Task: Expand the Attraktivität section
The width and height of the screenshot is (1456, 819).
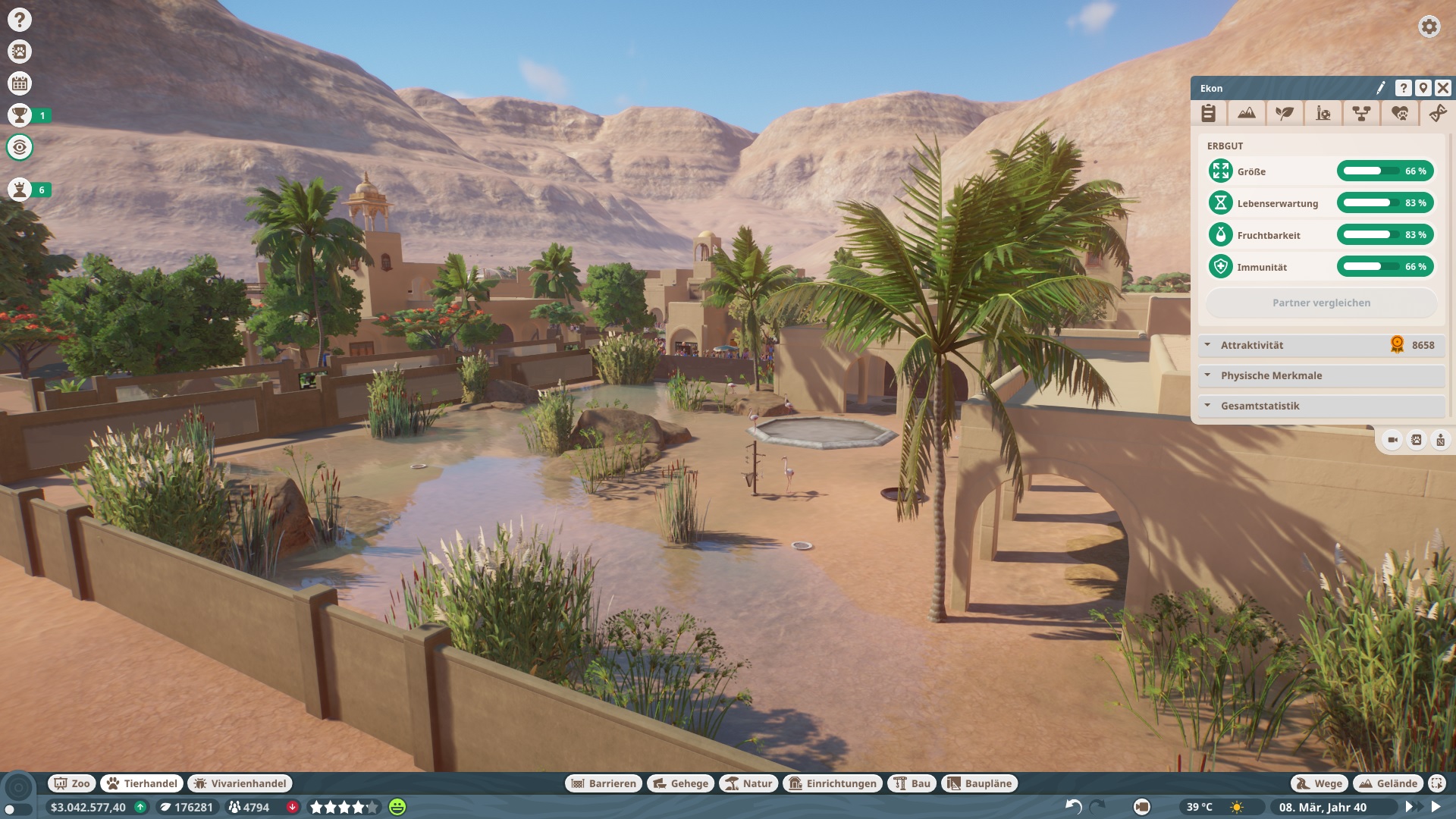Action: [x=1321, y=345]
